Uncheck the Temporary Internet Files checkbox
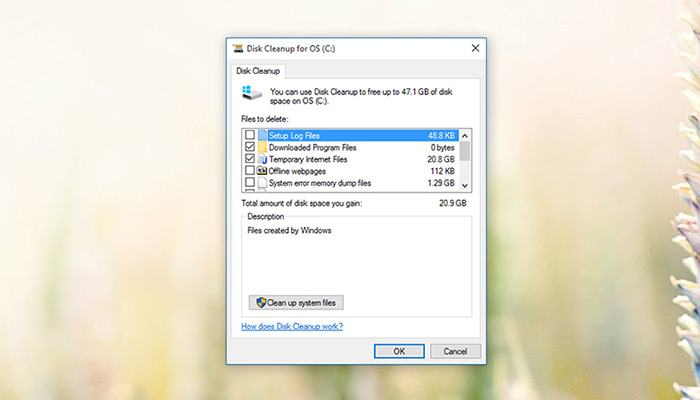The width and height of the screenshot is (700, 400). point(249,159)
